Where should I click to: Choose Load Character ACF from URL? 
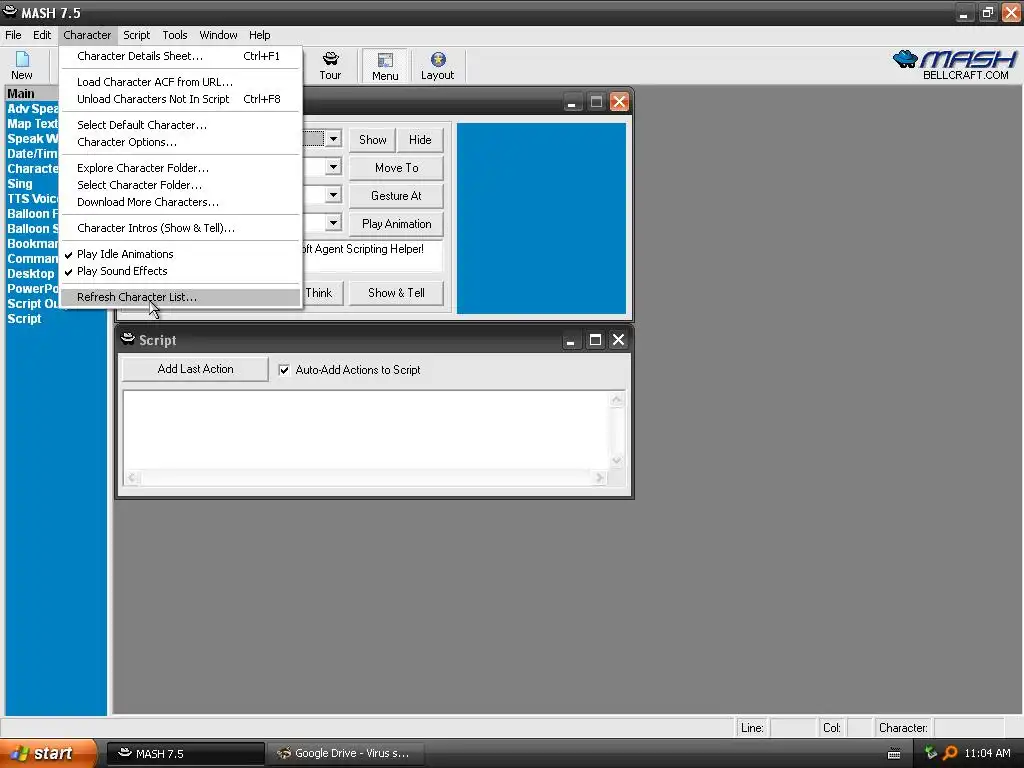181,82
